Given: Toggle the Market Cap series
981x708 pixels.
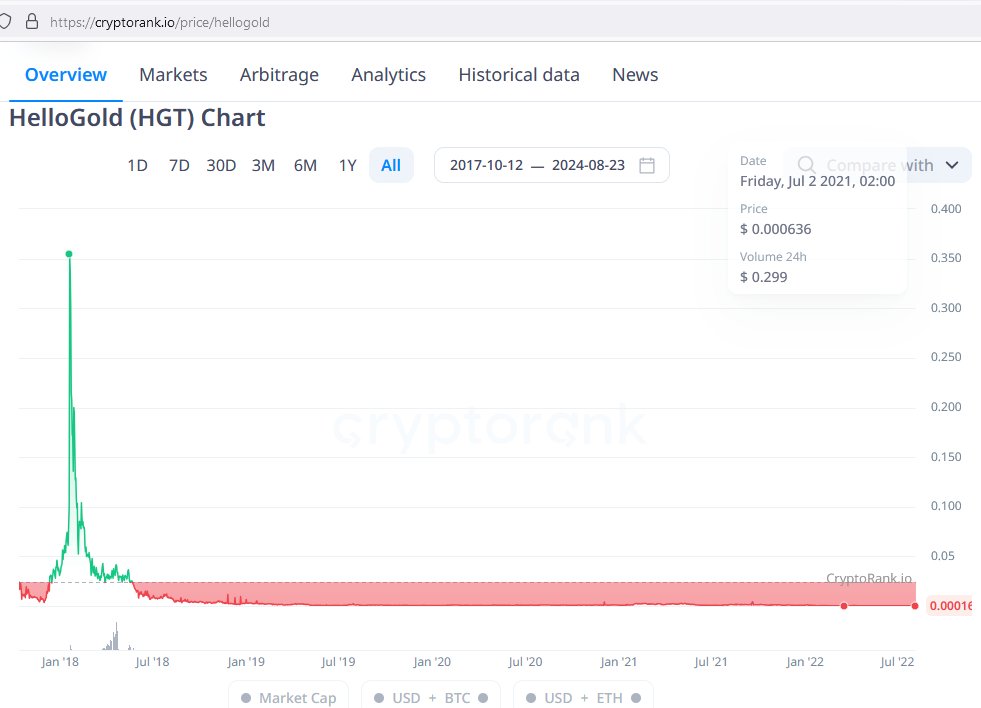Looking at the screenshot, I should click(x=288, y=697).
